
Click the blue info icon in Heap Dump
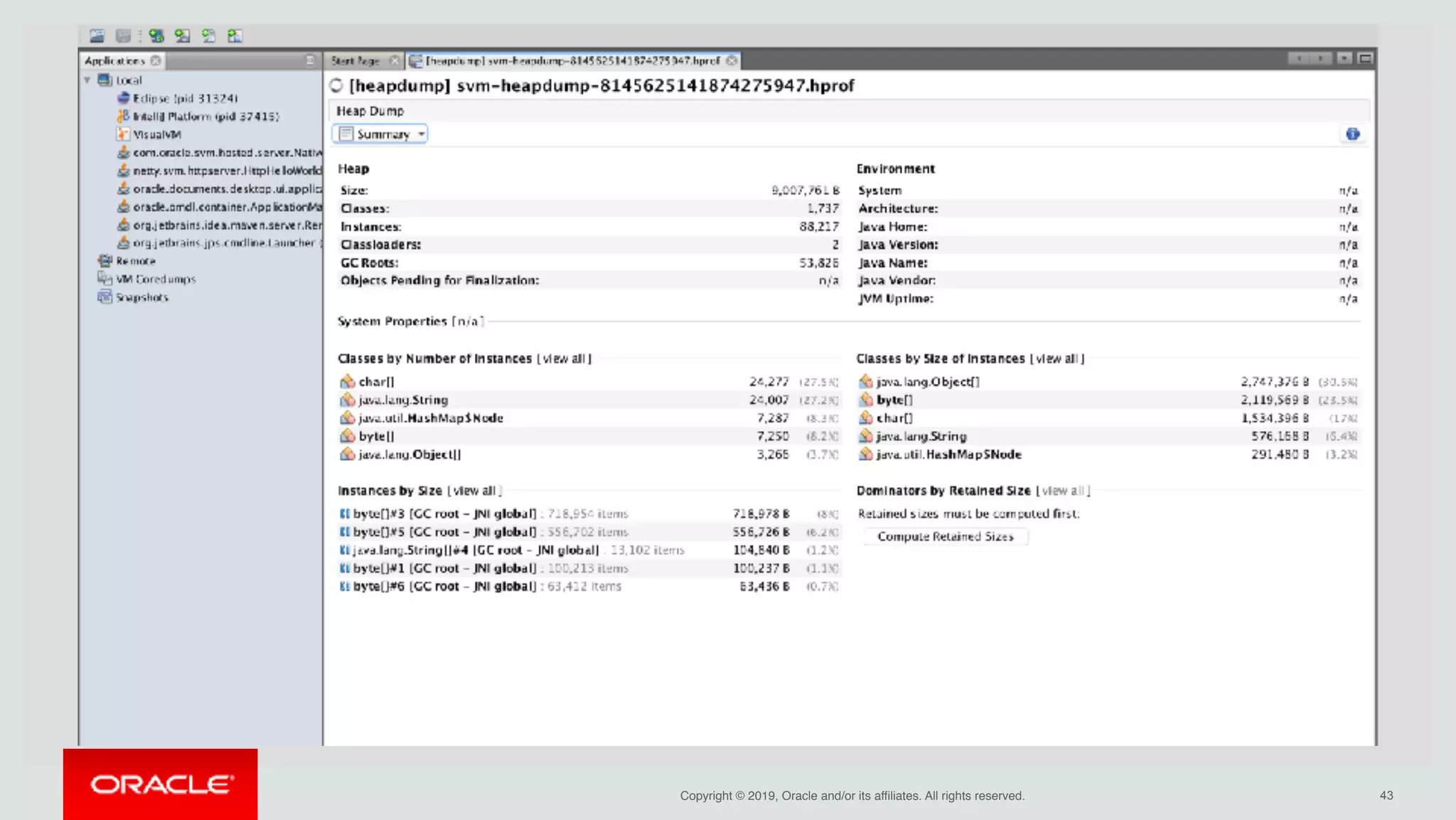coord(1352,134)
